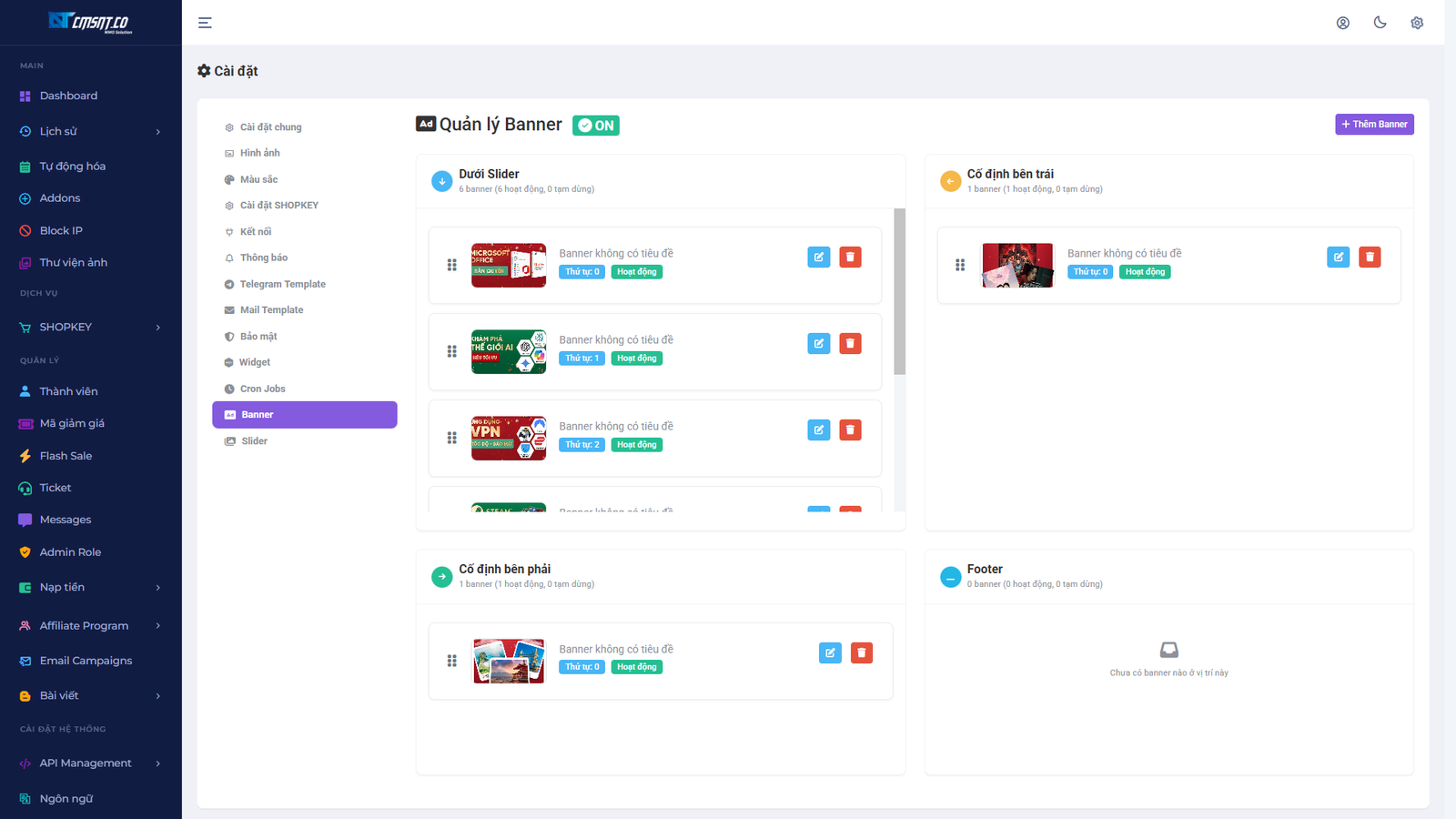This screenshot has width=1456, height=819.
Task: Switch to the Slider settings section
Action: [253, 440]
